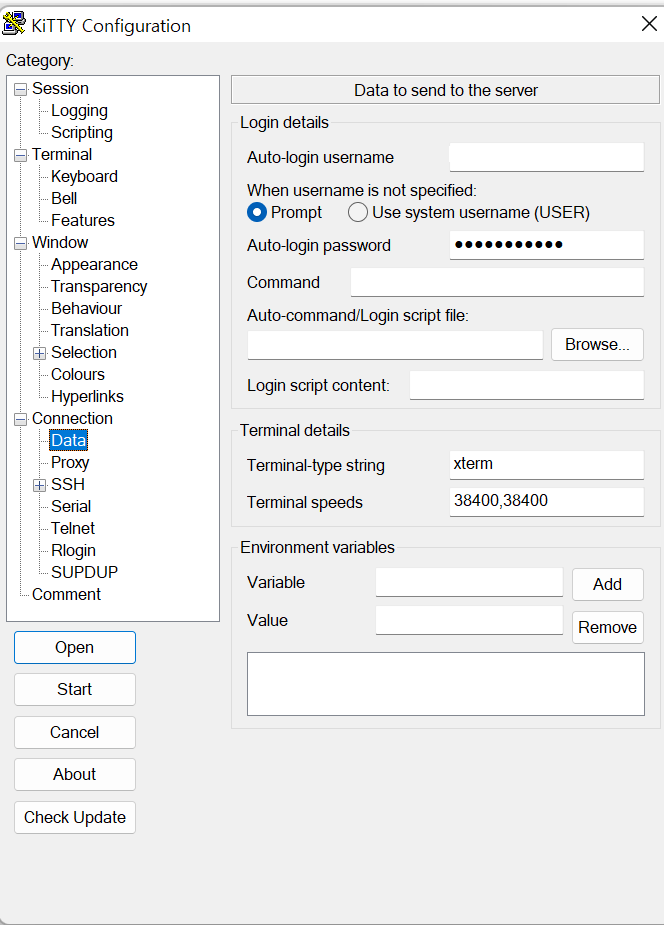Open the Serial category
Viewport: 664px width, 925px height.
[71, 506]
